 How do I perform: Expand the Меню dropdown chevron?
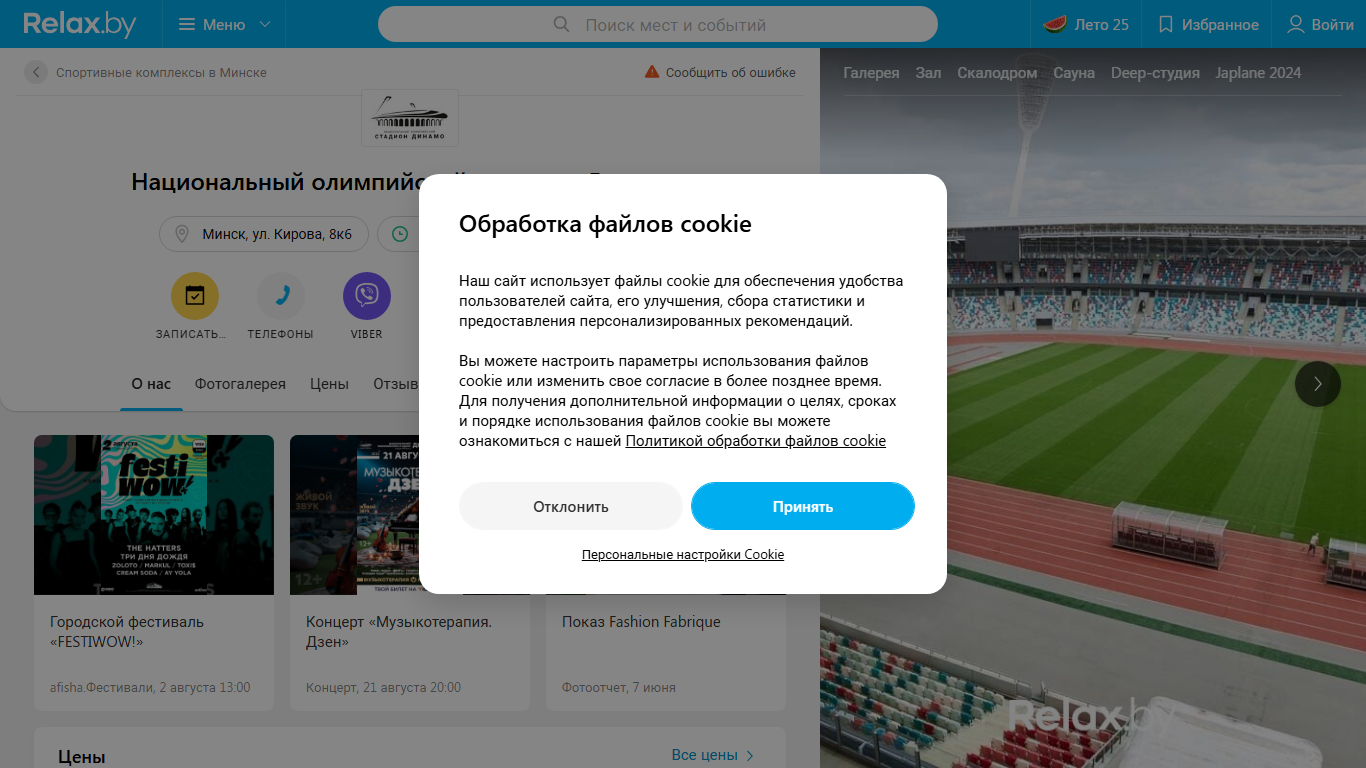[265, 24]
